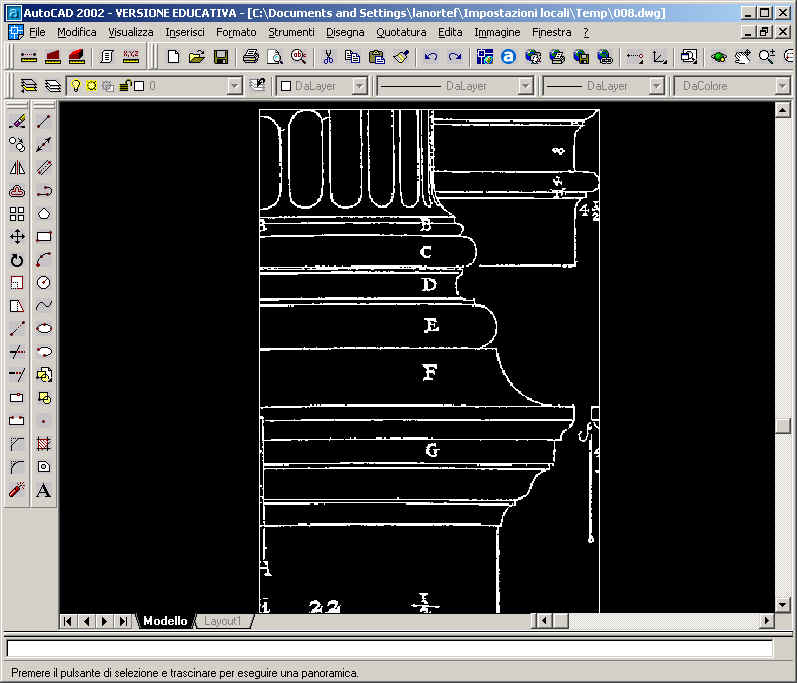797x683 pixels.
Task: Expand the DaColore color dropdown
Action: pyautogui.click(x=782, y=87)
